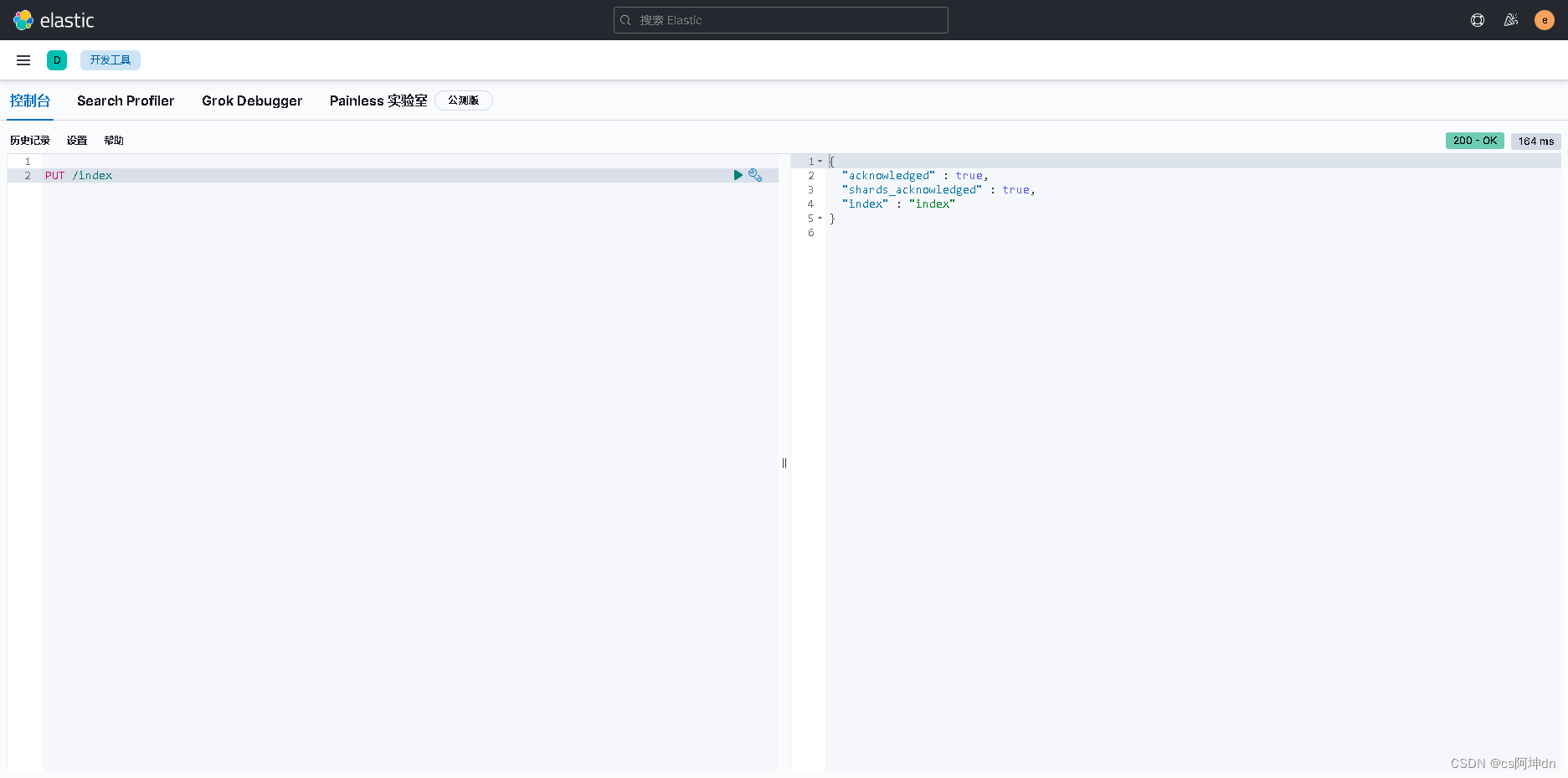This screenshot has height=778, width=1568.
Task: Open the user avatar menu
Action: 1545,20
